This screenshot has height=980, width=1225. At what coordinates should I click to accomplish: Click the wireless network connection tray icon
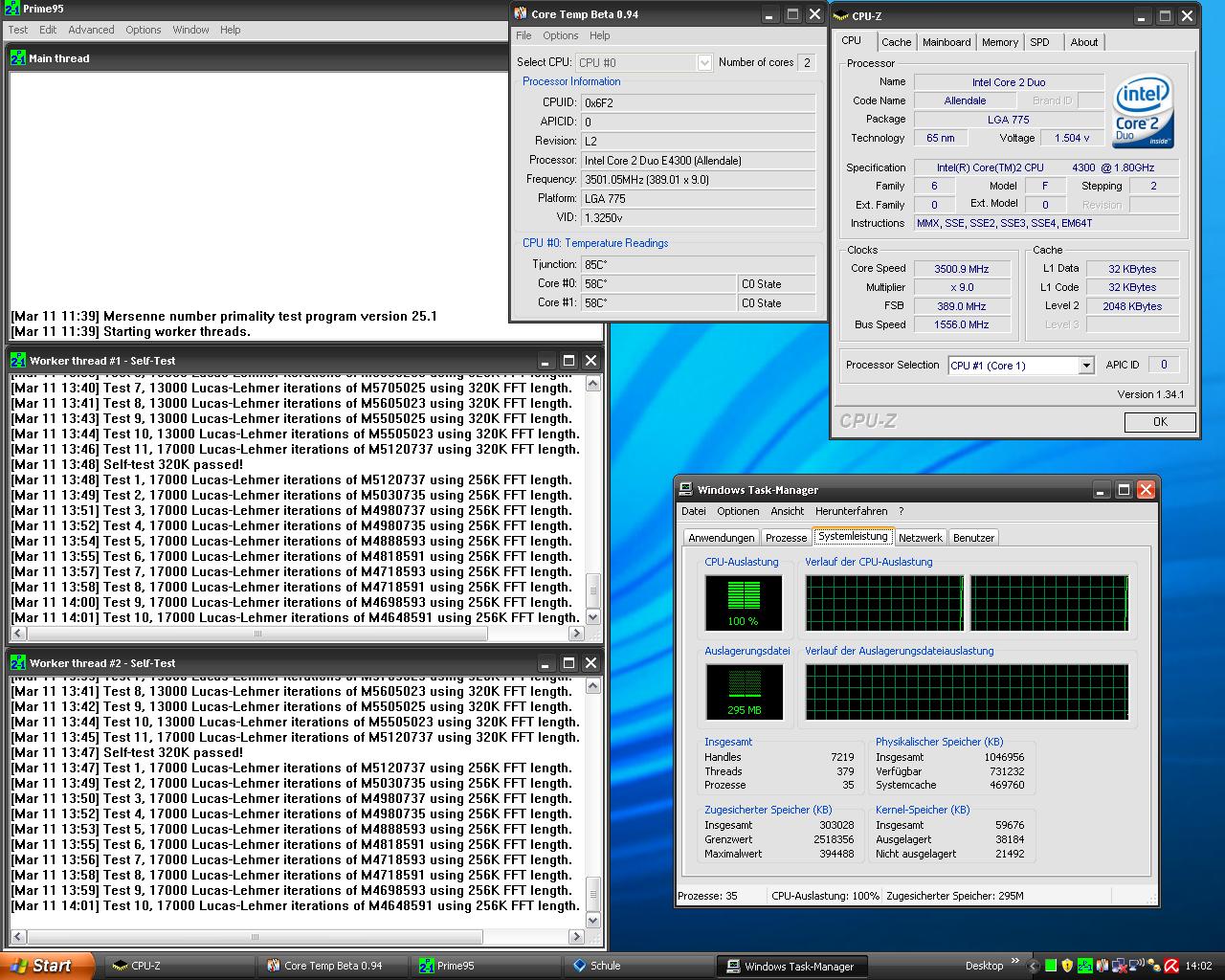click(x=1137, y=966)
